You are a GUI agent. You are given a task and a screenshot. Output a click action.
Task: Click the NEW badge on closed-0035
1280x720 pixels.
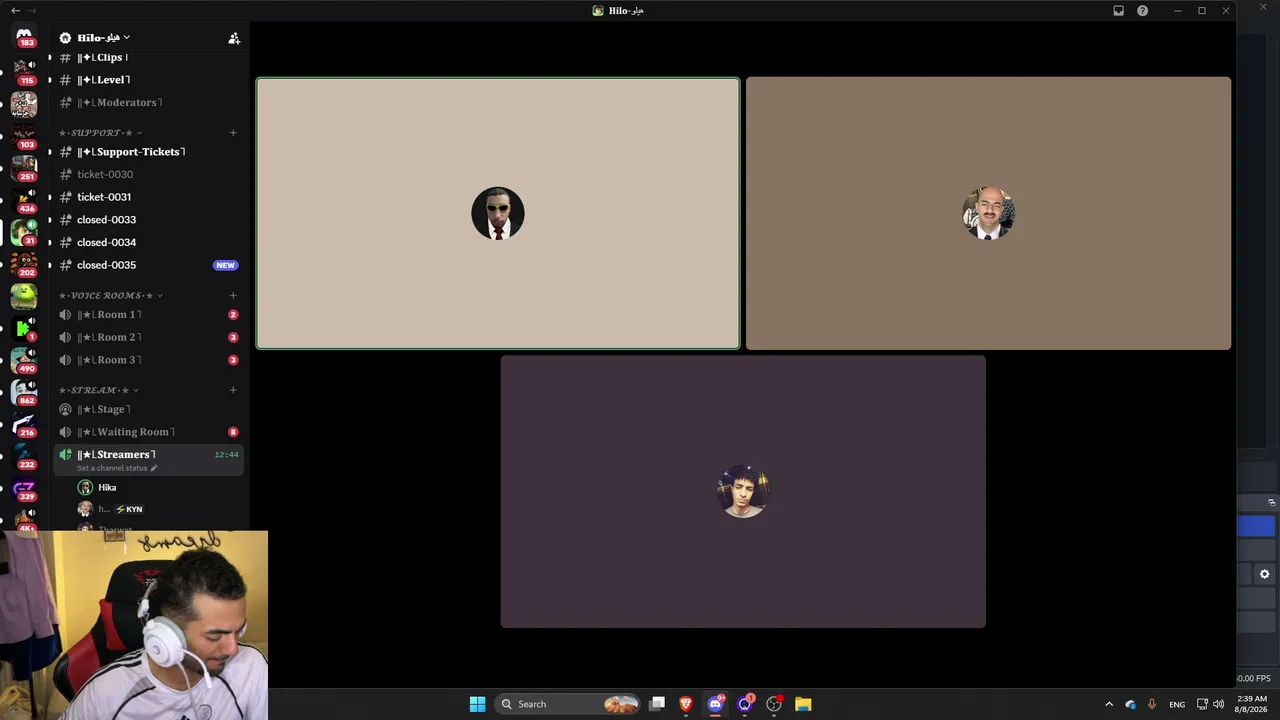(225, 265)
